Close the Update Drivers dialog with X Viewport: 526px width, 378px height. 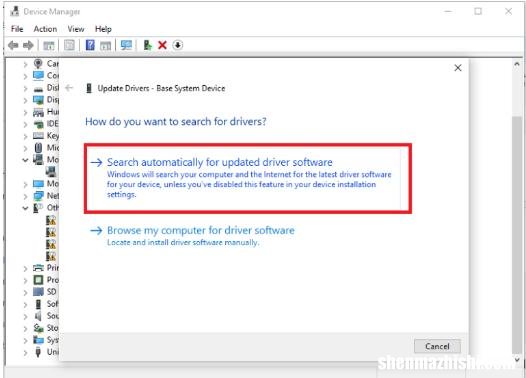pyautogui.click(x=458, y=68)
